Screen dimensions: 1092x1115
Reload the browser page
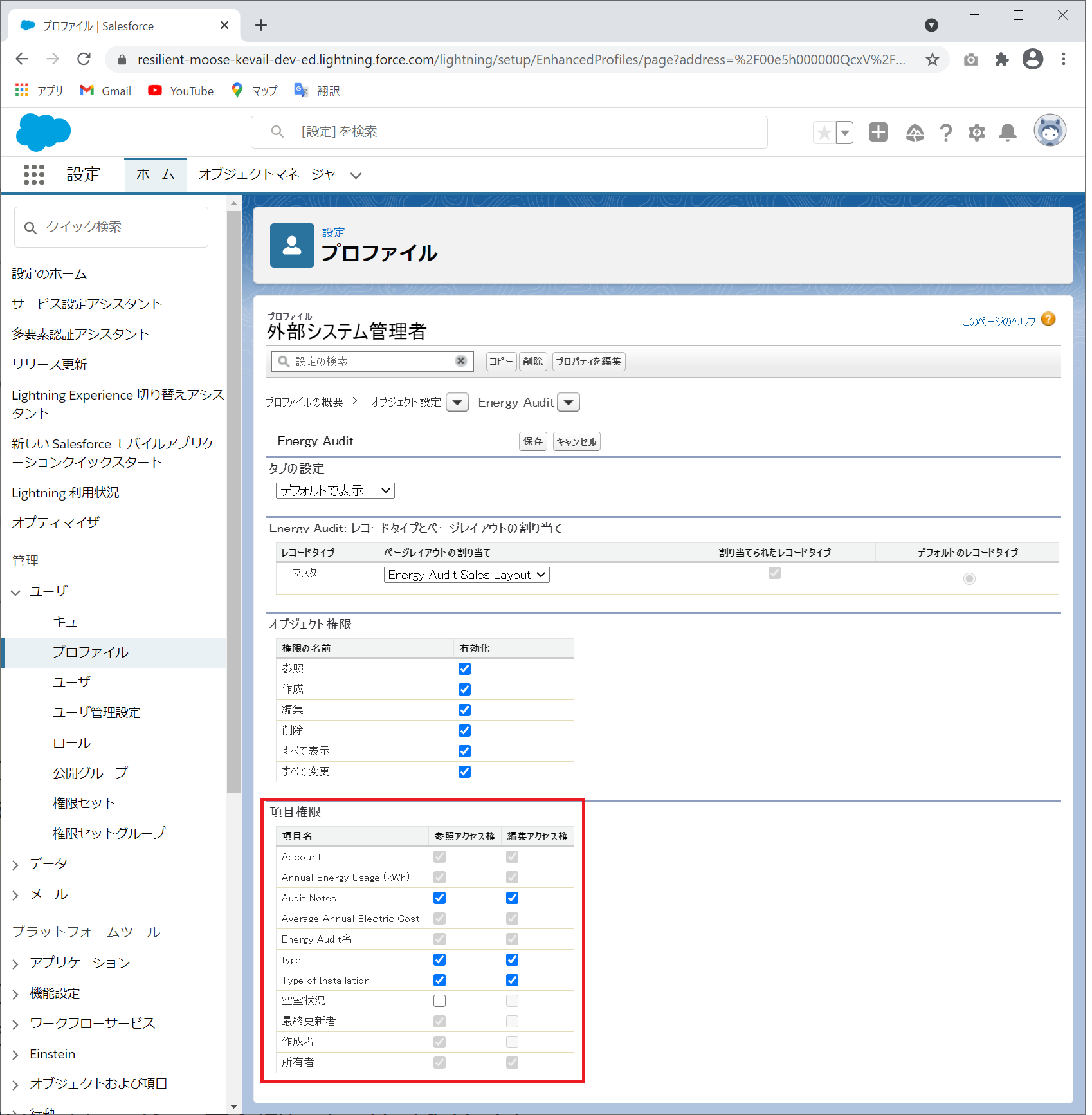pyautogui.click(x=84, y=59)
